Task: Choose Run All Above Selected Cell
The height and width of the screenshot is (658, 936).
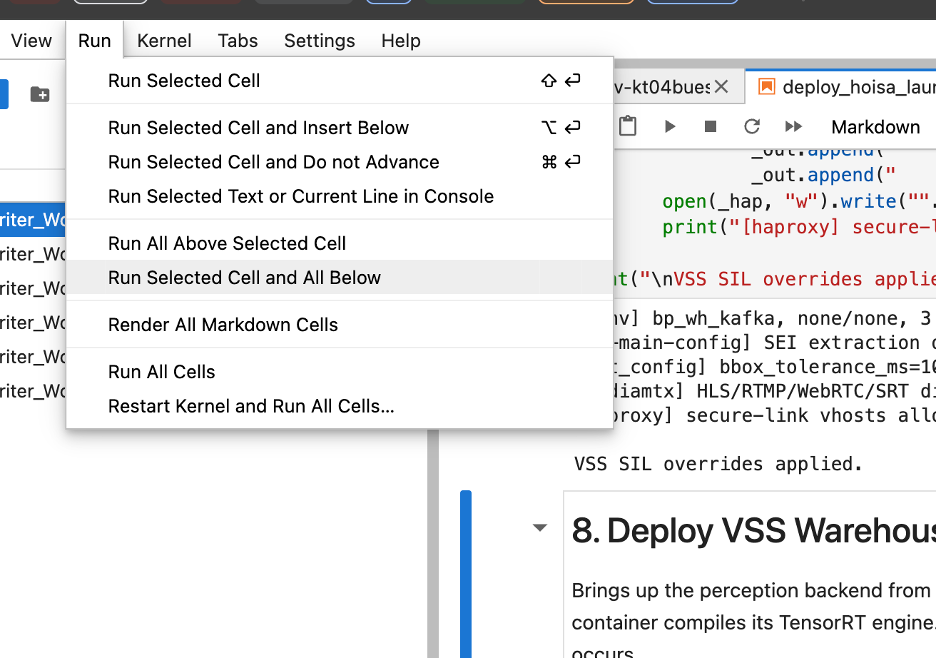Action: click(340, 244)
